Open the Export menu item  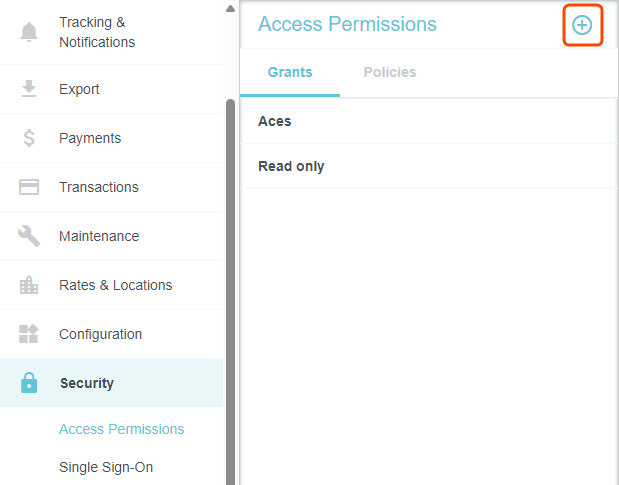click(x=79, y=89)
